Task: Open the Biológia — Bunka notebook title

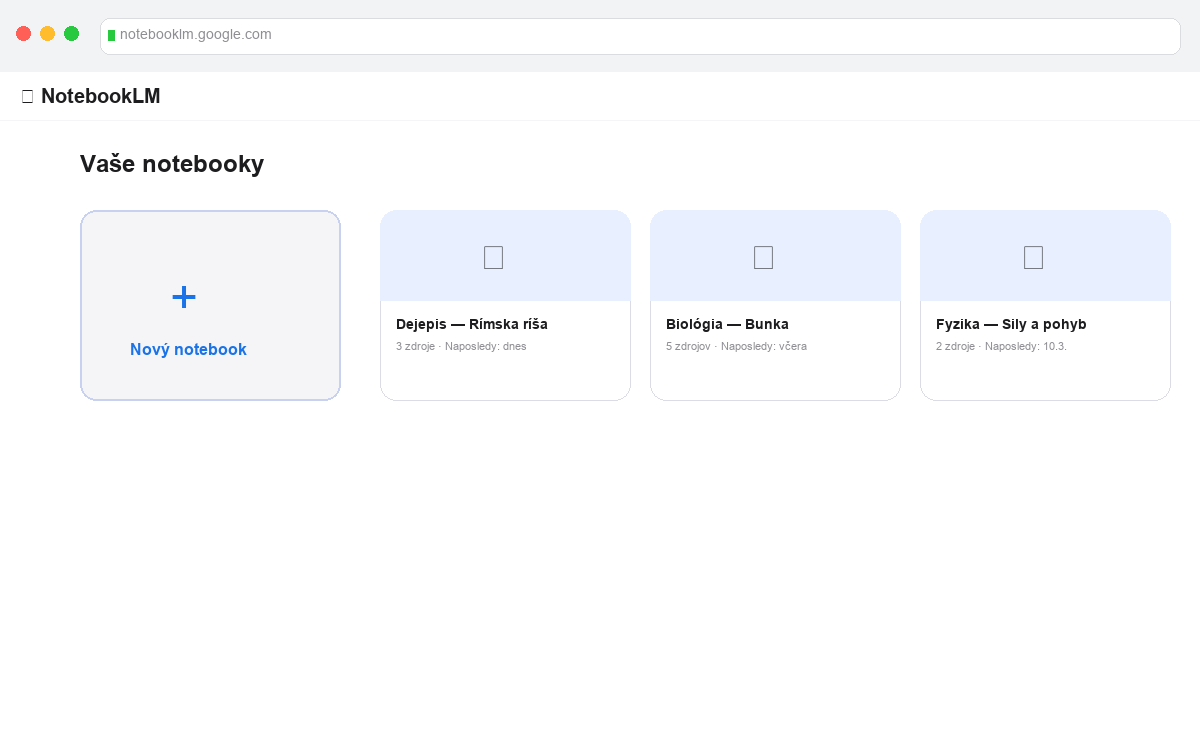Action: tap(727, 324)
